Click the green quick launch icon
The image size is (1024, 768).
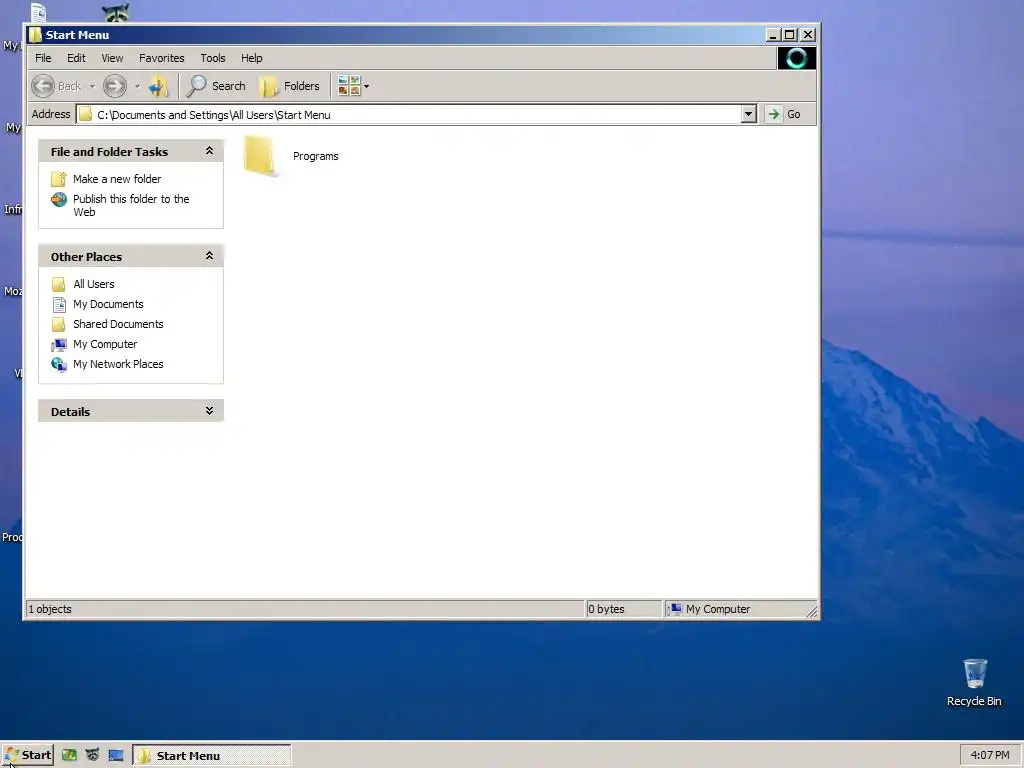coord(69,755)
